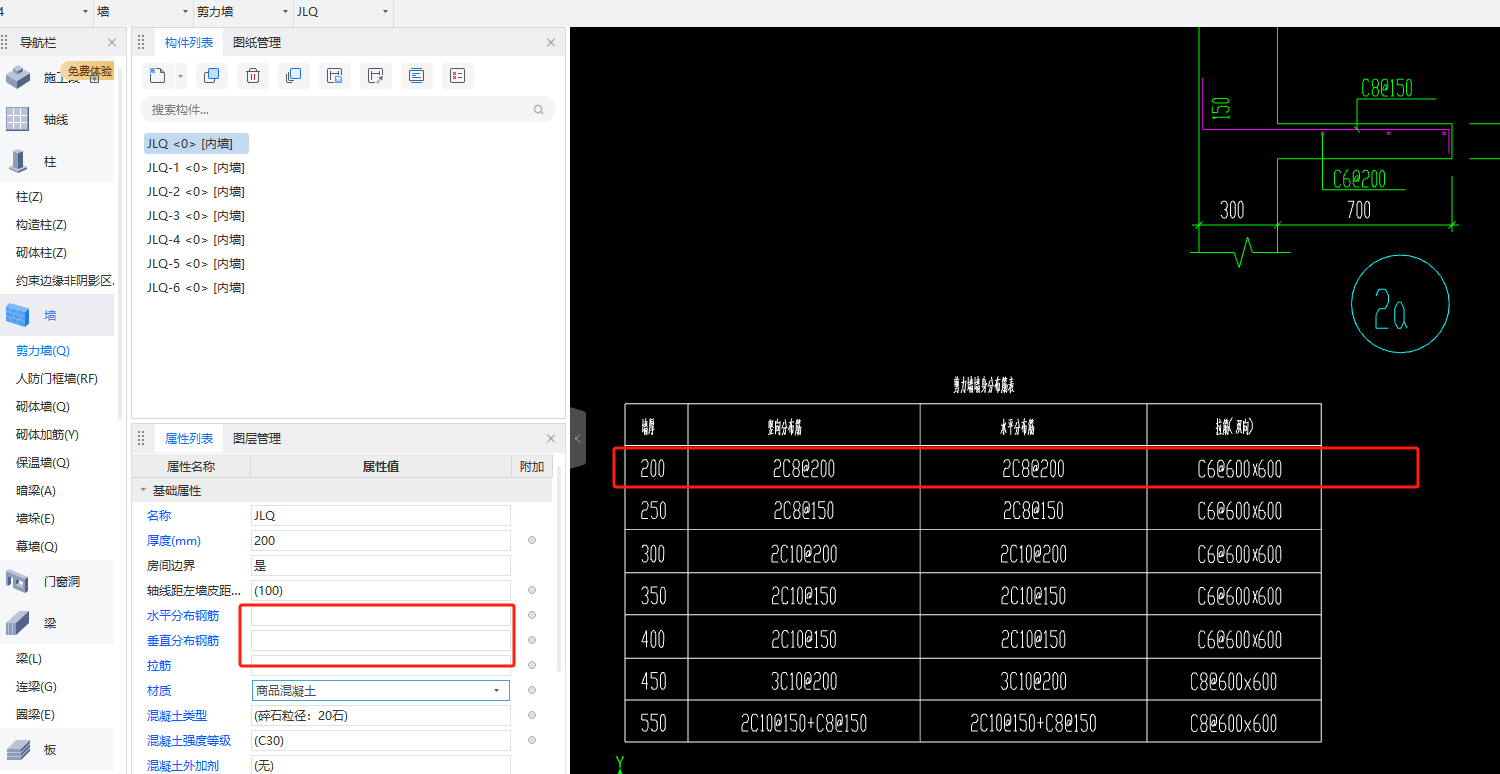
Task: Click the magnifier search icon
Action: coord(539,110)
